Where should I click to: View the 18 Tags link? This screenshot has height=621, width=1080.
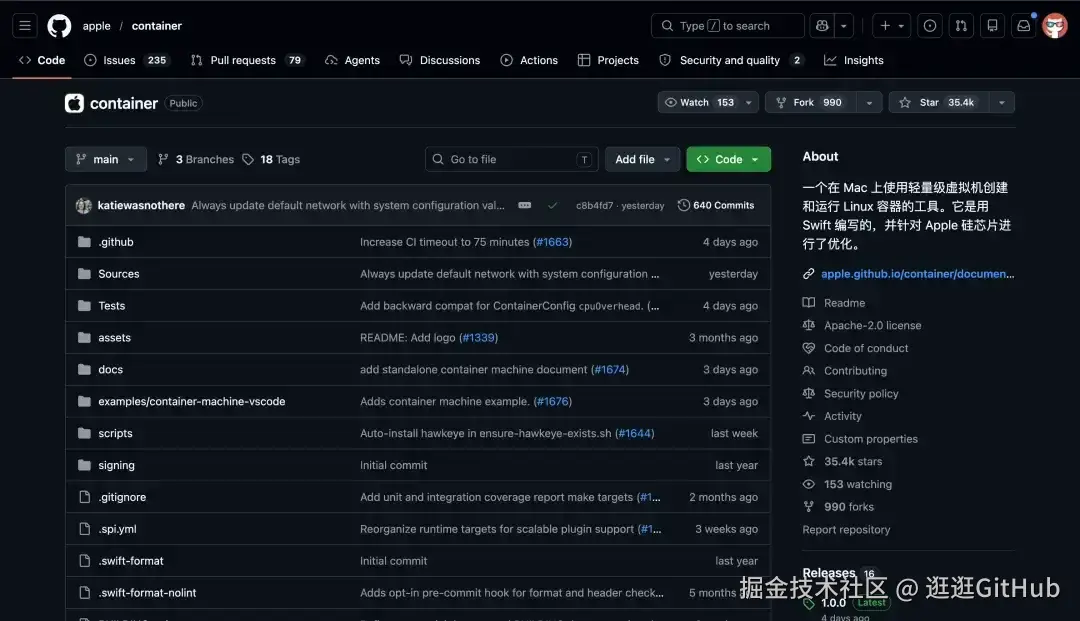click(271, 159)
